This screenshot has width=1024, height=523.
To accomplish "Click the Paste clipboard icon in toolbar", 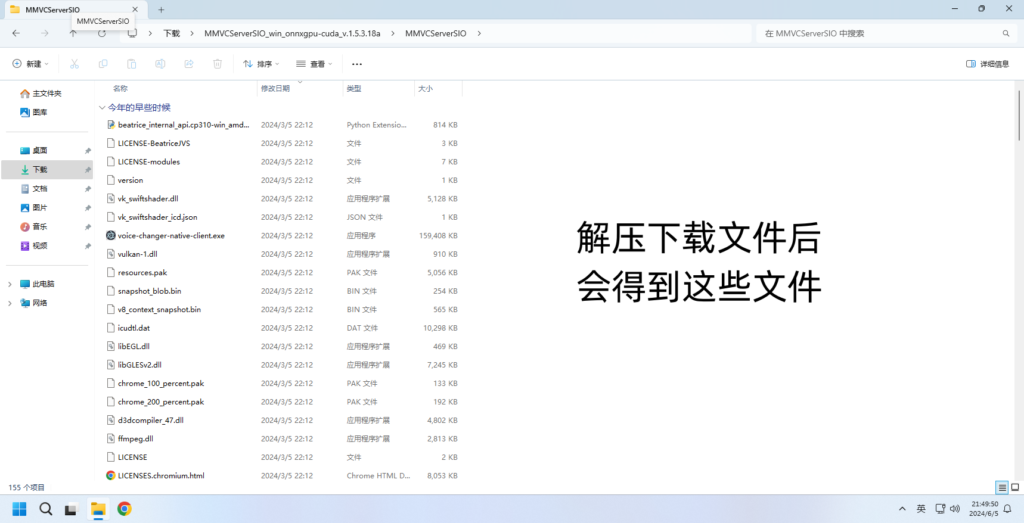I will [x=131, y=64].
